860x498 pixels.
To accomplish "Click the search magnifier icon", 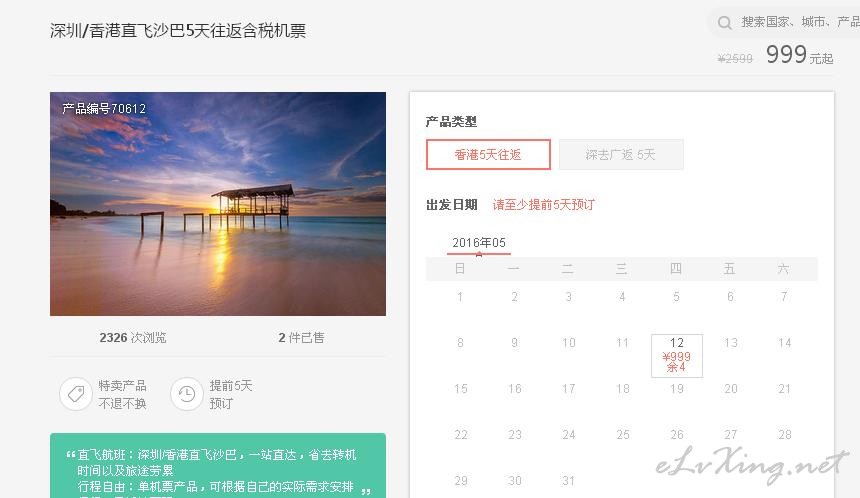I will [x=725, y=22].
